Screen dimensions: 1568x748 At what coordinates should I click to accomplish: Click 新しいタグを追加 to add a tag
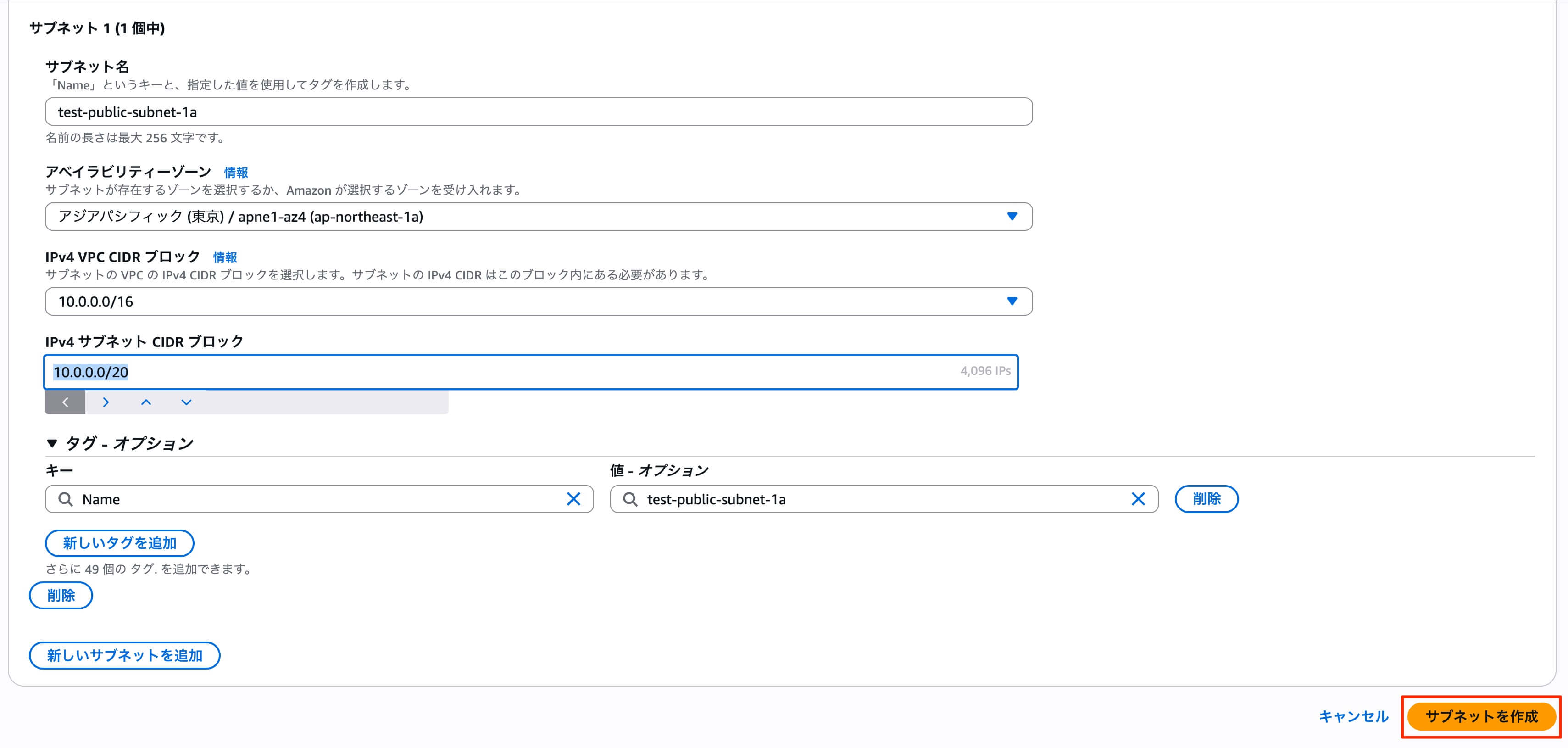[x=119, y=543]
